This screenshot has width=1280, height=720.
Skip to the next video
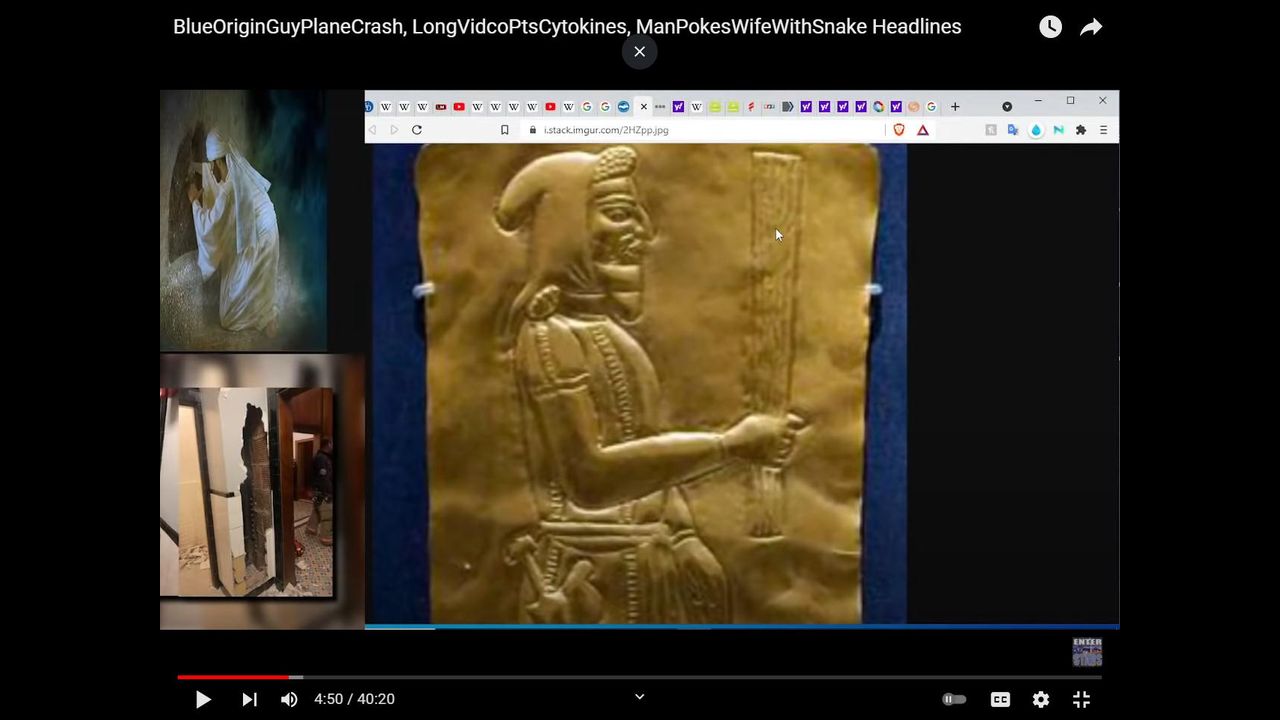coord(249,699)
